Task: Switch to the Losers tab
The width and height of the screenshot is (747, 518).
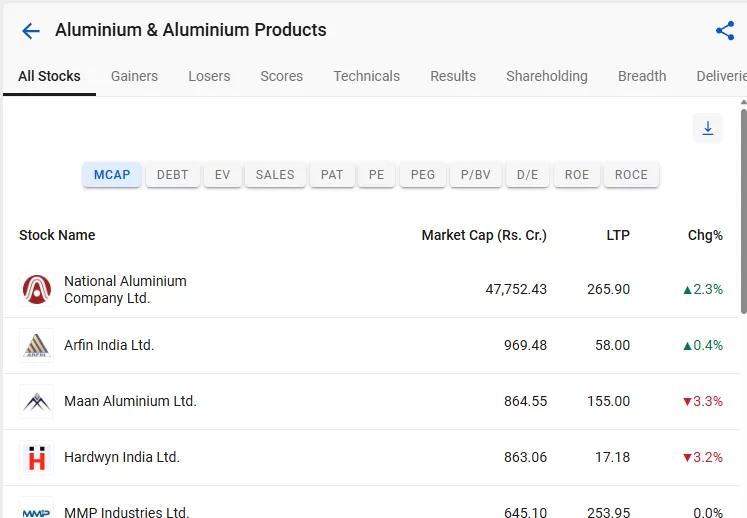Action: 209,76
